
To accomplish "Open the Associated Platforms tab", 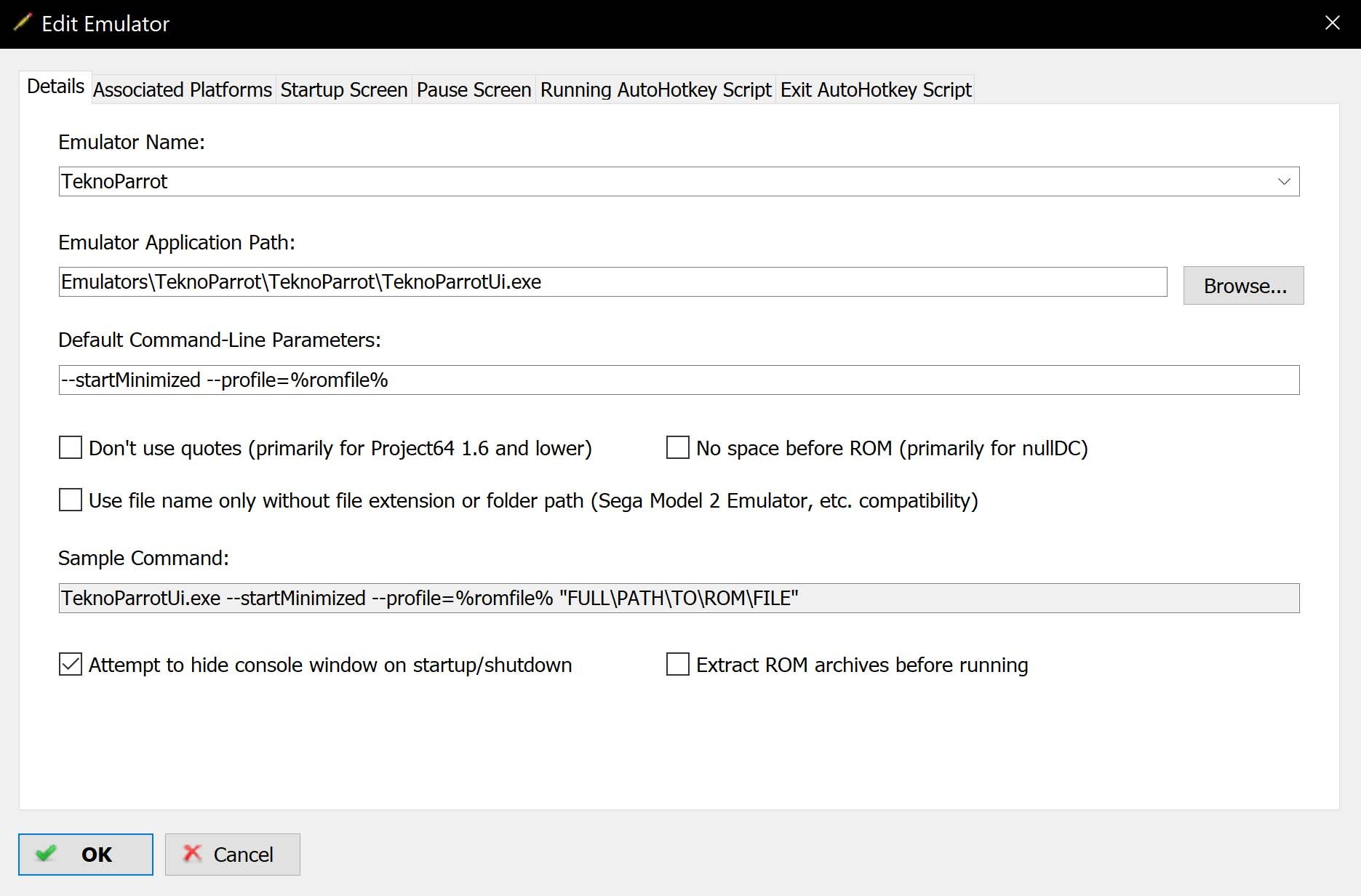I will (183, 89).
